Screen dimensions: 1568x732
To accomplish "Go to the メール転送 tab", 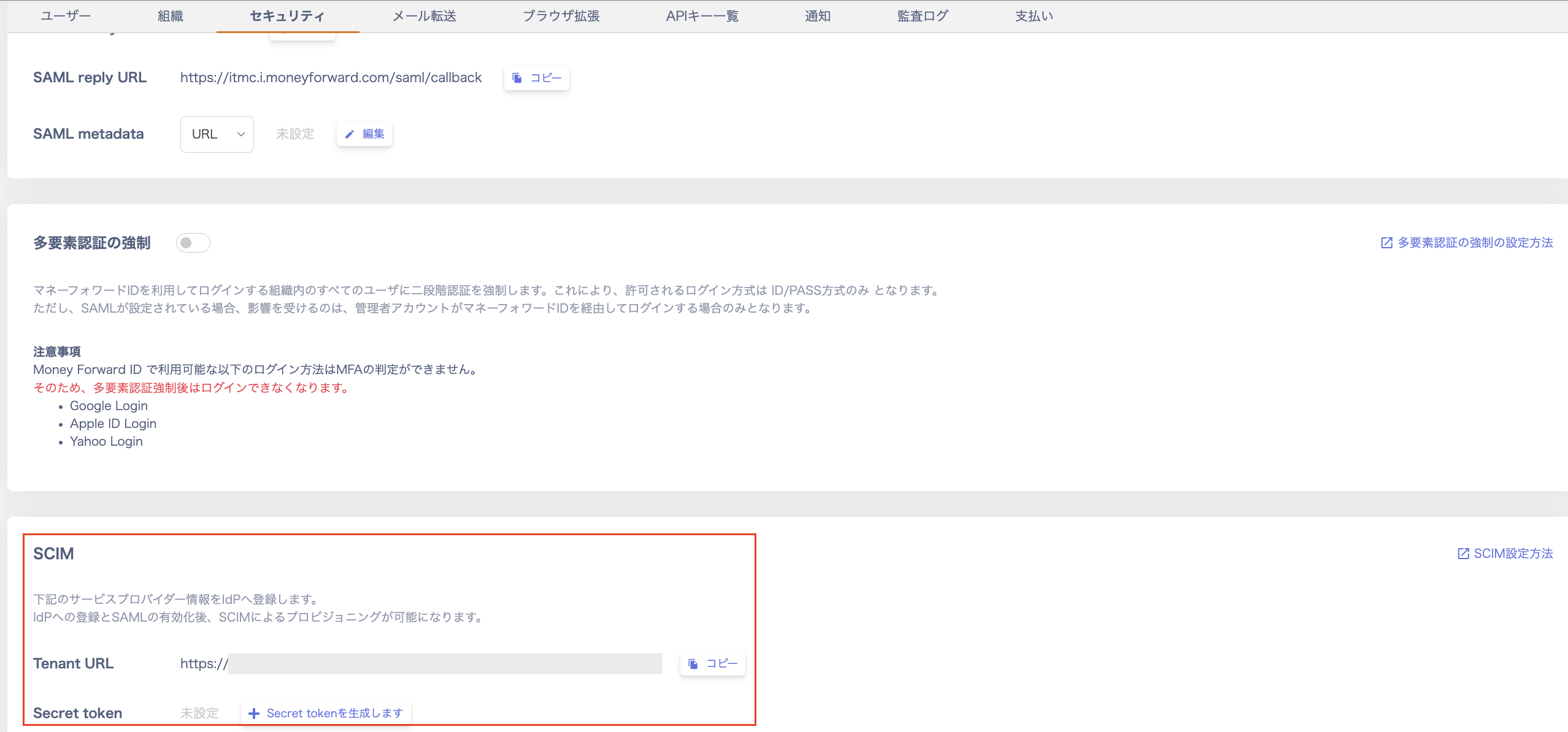I will [x=425, y=16].
